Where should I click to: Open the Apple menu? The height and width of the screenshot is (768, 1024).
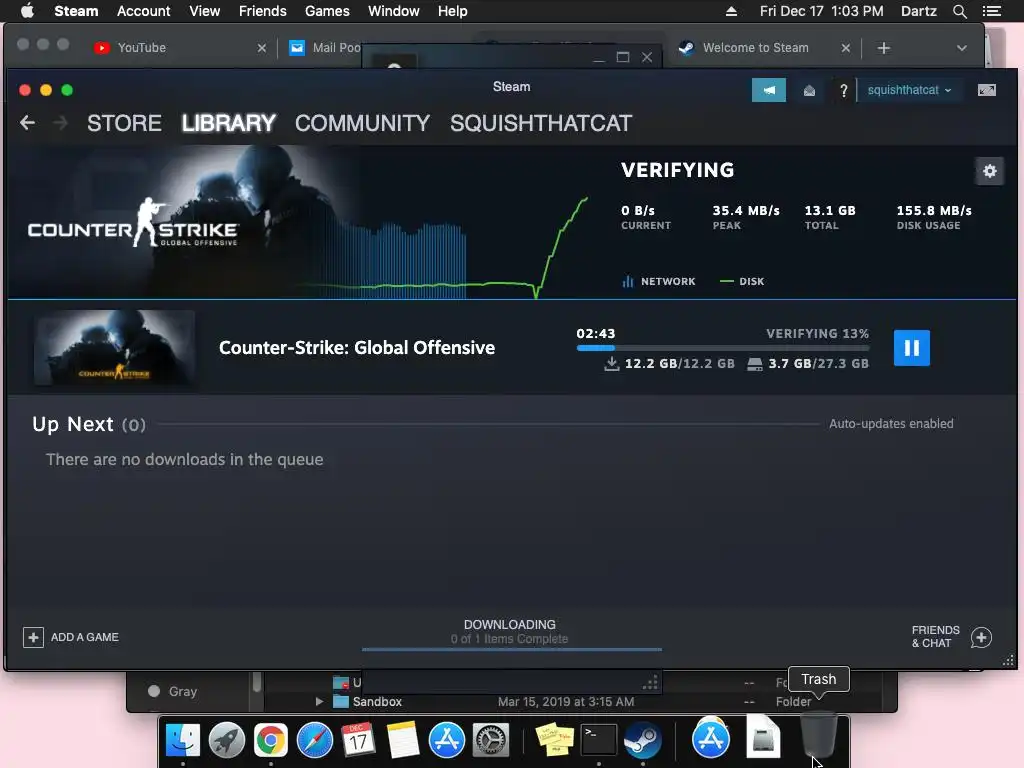click(27, 11)
